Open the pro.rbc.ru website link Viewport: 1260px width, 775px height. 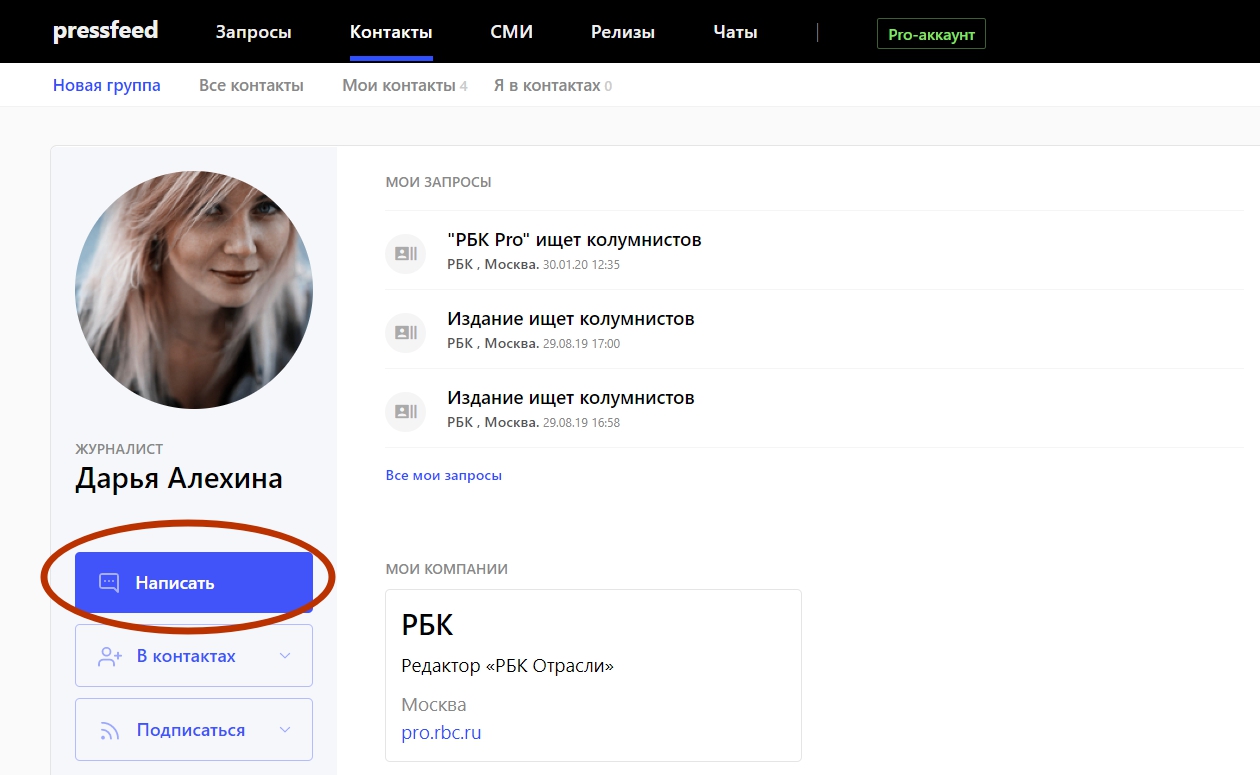click(x=441, y=733)
